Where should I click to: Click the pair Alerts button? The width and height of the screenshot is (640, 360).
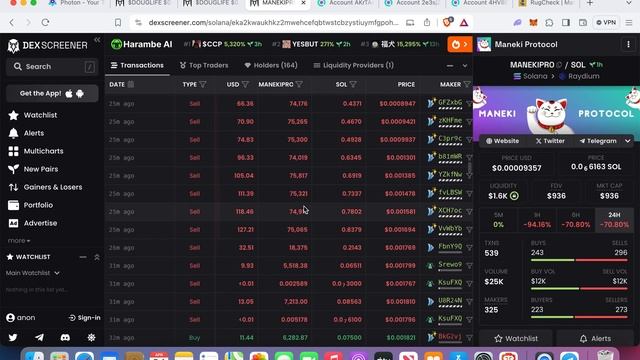(596, 338)
